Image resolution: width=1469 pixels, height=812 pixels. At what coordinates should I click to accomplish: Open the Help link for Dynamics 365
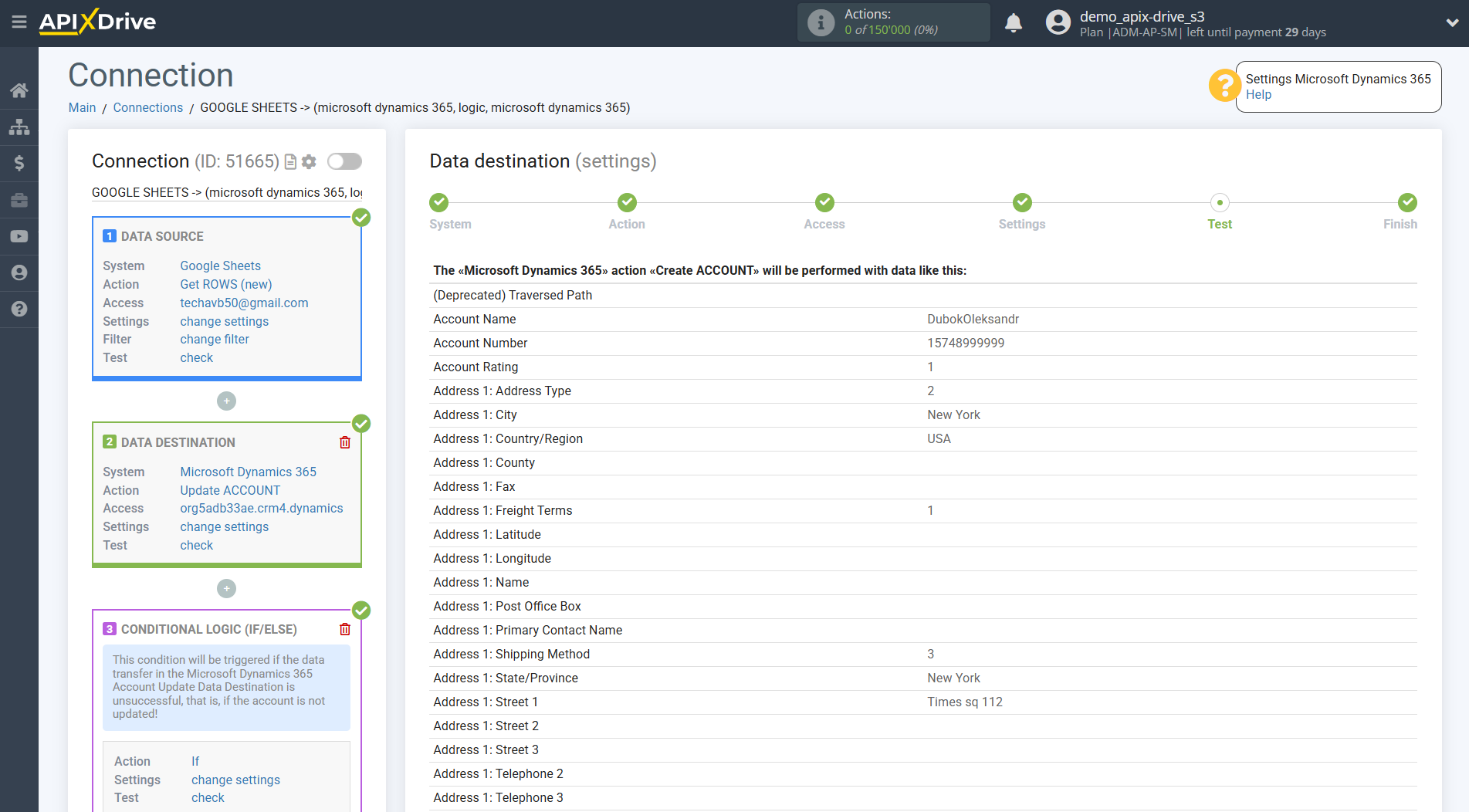[x=1258, y=94]
